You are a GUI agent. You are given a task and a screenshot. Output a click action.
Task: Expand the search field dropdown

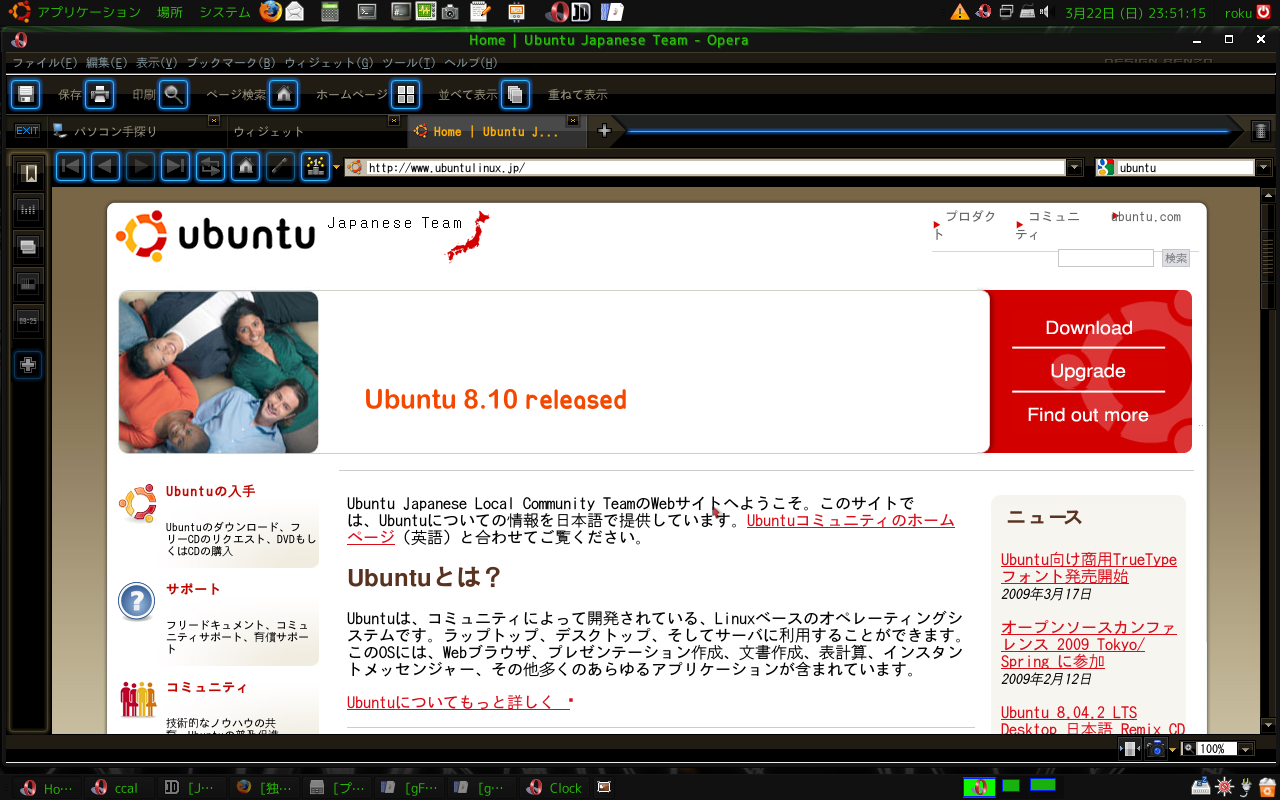pos(1264,167)
